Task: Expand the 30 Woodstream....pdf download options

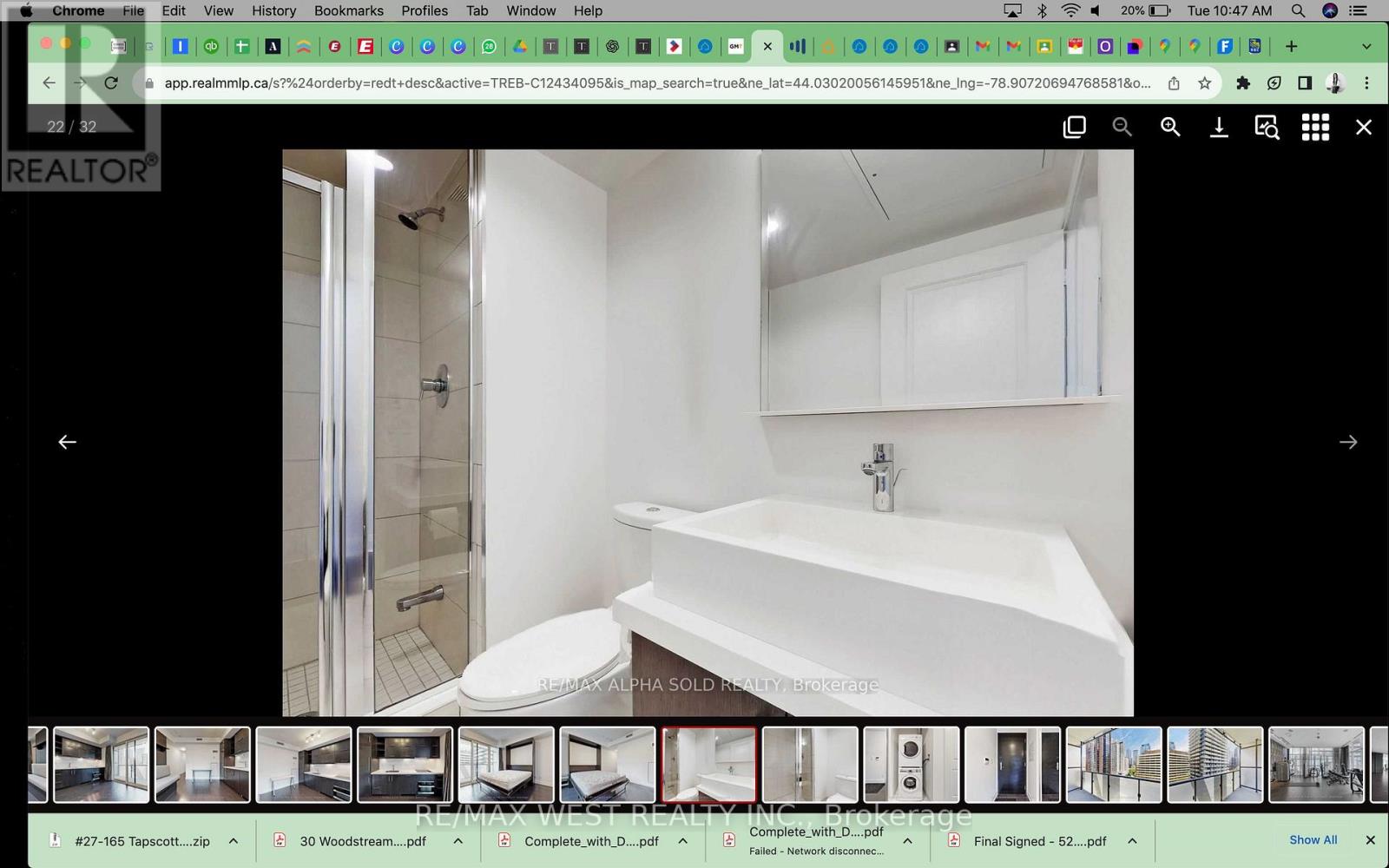Action: click(x=458, y=840)
